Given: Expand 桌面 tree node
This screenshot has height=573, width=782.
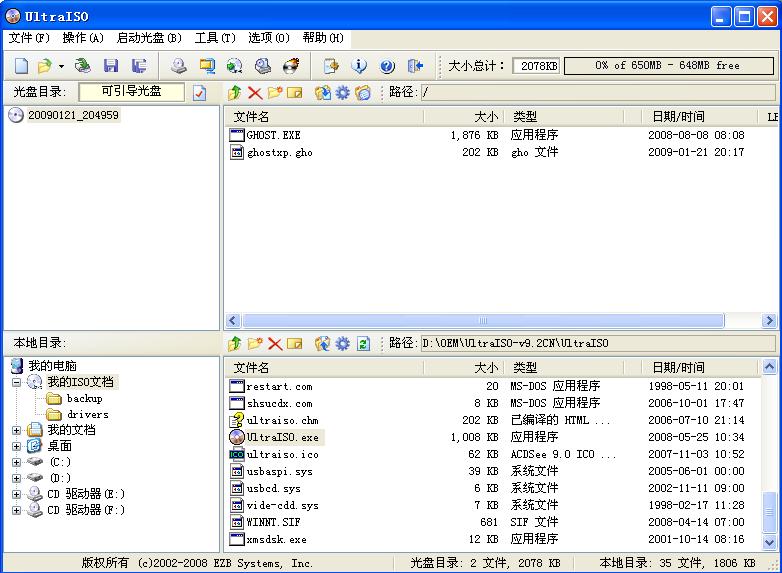Looking at the screenshot, I should coord(16,446).
